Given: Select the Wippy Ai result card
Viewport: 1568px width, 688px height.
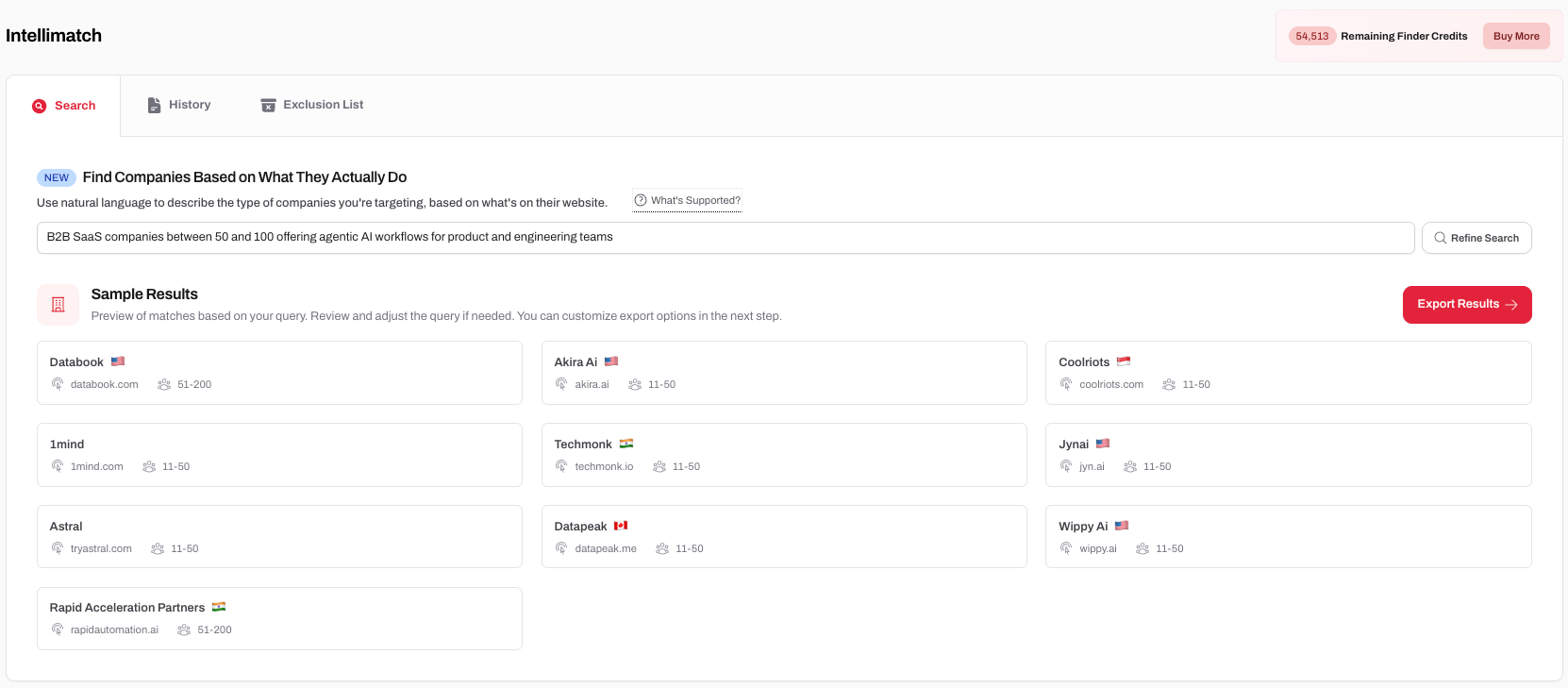Looking at the screenshot, I should 1287,536.
